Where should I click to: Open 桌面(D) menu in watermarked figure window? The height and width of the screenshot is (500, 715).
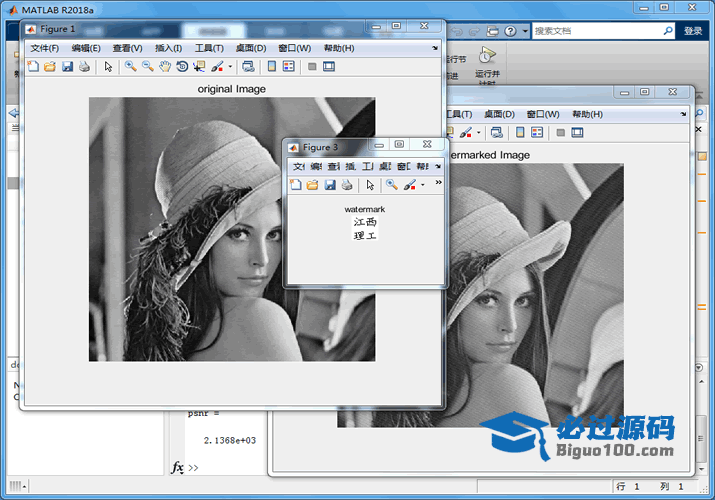tap(499, 114)
